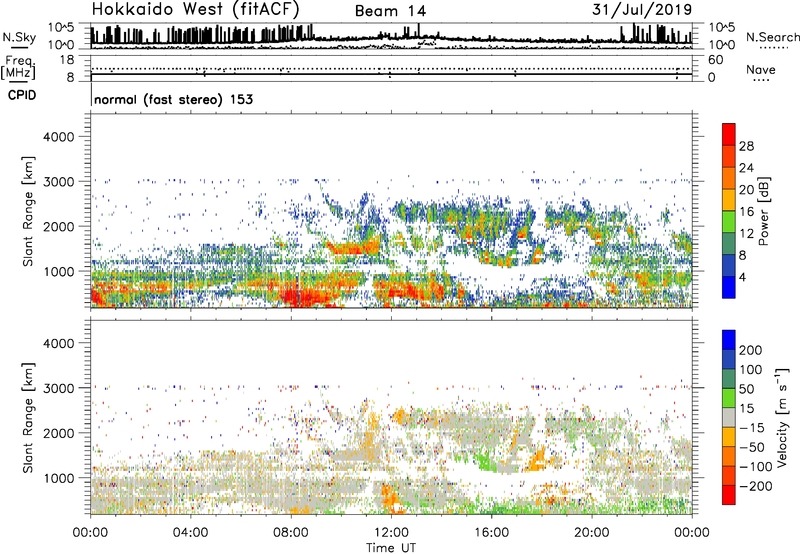Select the '3000' tick of the velocity panel

pos(58,388)
